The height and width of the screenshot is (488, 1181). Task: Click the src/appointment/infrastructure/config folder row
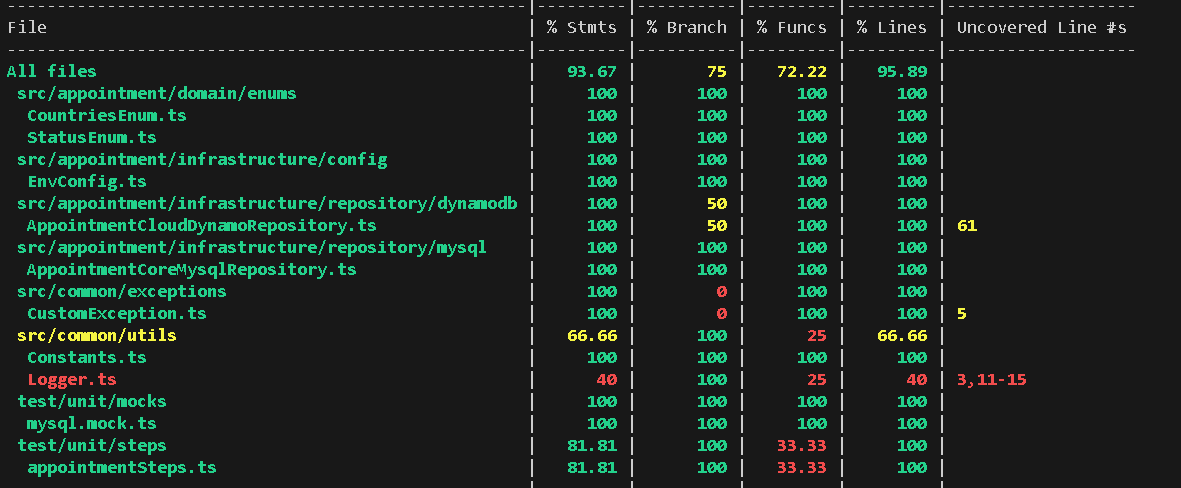click(x=202, y=160)
